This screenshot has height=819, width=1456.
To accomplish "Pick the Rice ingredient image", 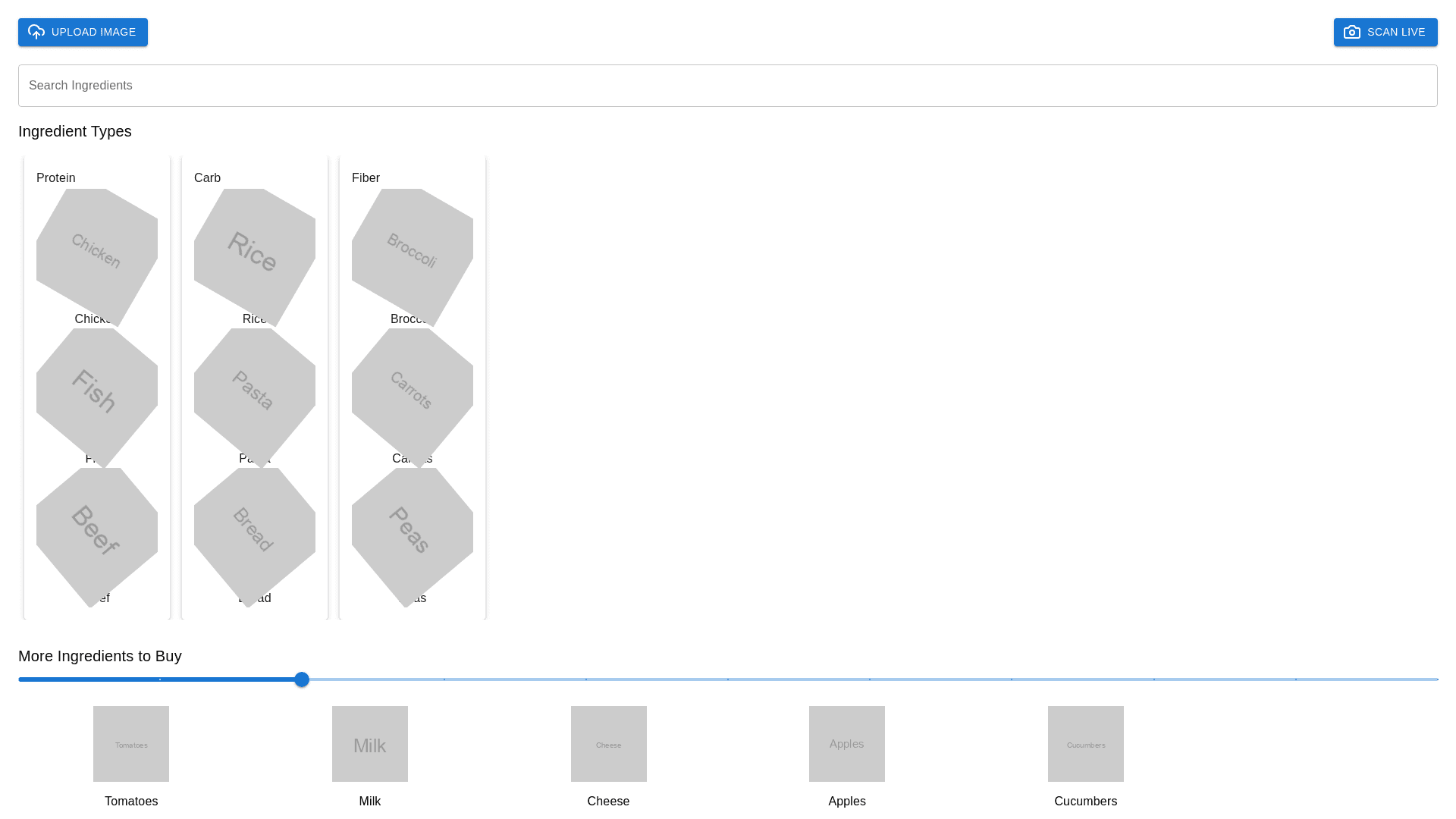I will tap(255, 252).
